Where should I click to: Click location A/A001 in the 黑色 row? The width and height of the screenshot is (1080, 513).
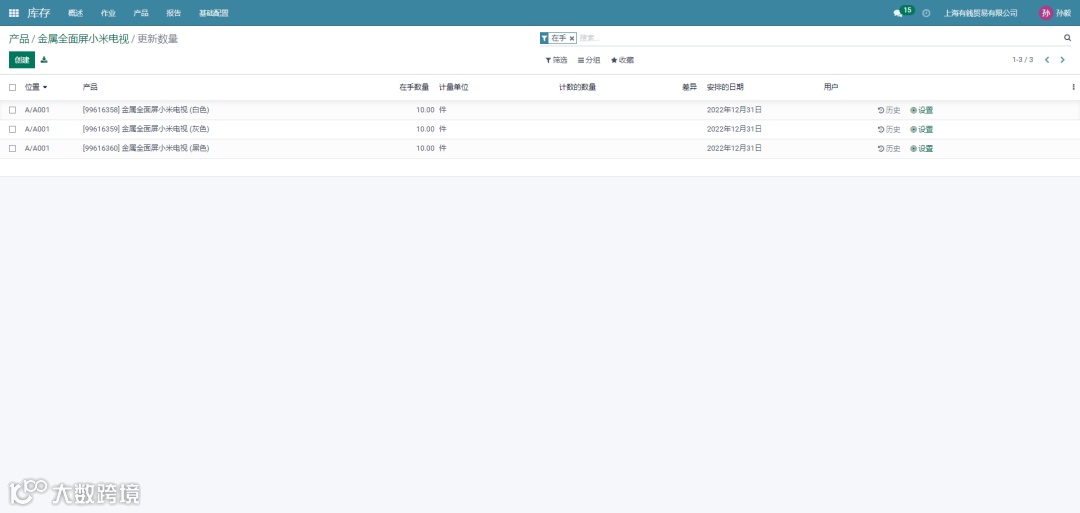click(x=37, y=149)
